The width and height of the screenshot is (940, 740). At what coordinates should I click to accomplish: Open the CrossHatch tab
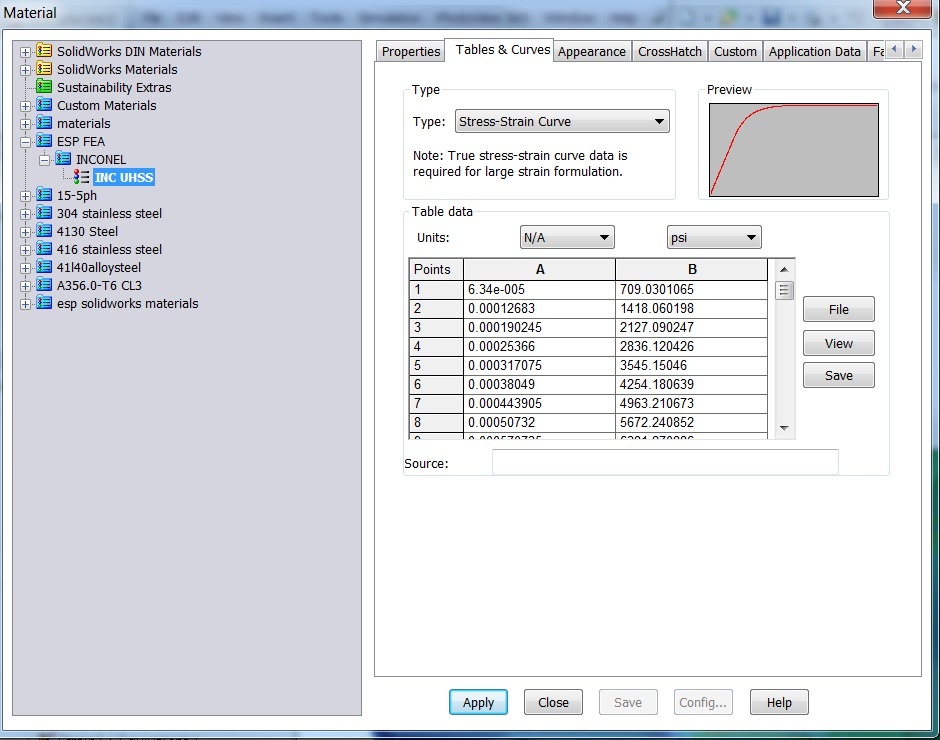click(x=670, y=52)
